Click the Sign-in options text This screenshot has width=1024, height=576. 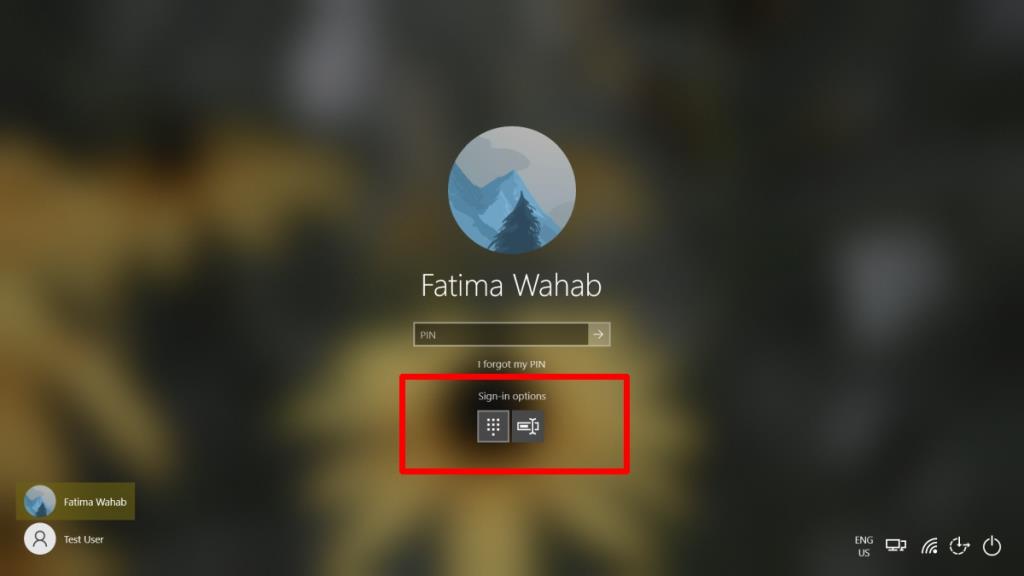coord(511,396)
